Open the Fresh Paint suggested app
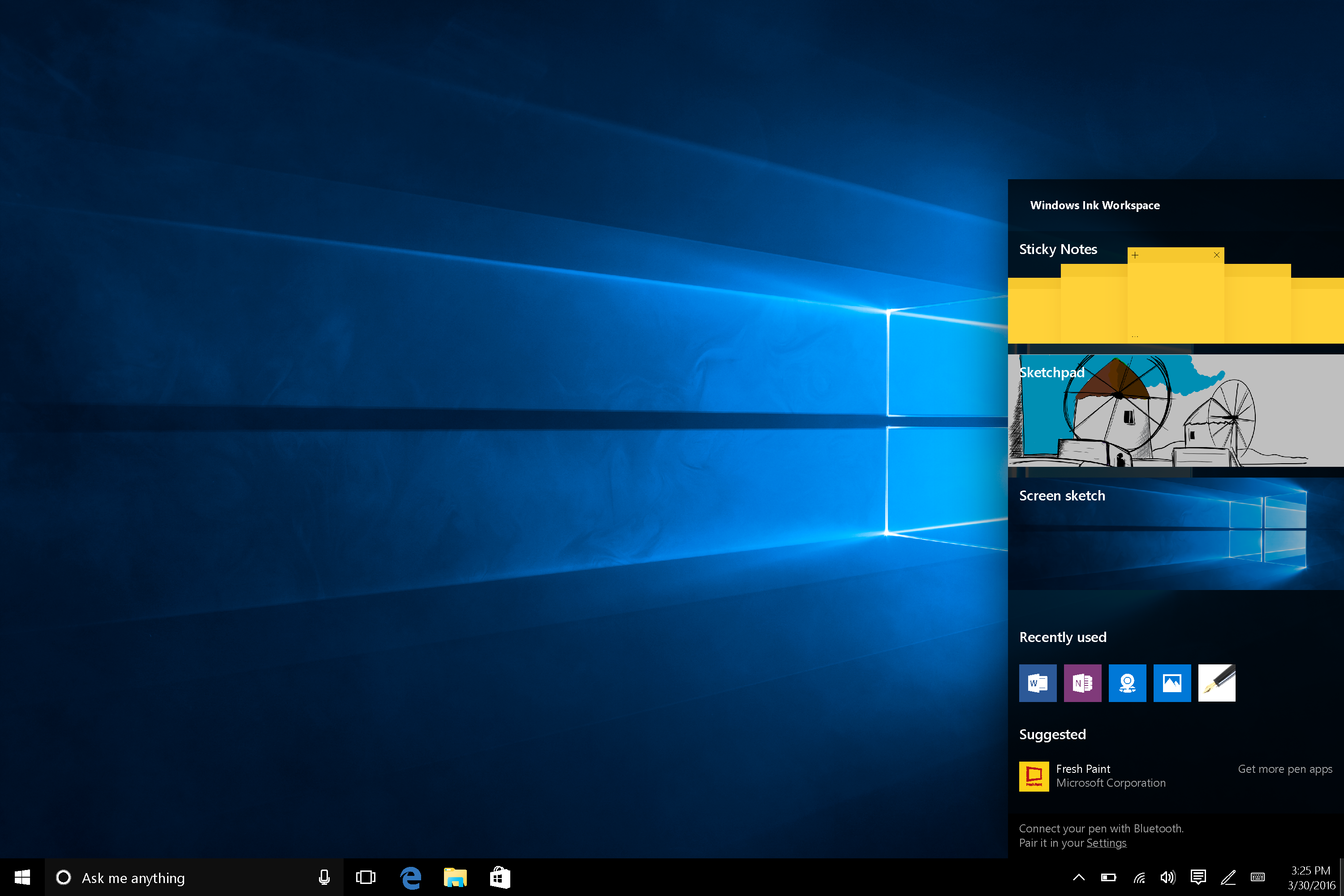Screen dimensions: 1344x896 tap(1034, 776)
